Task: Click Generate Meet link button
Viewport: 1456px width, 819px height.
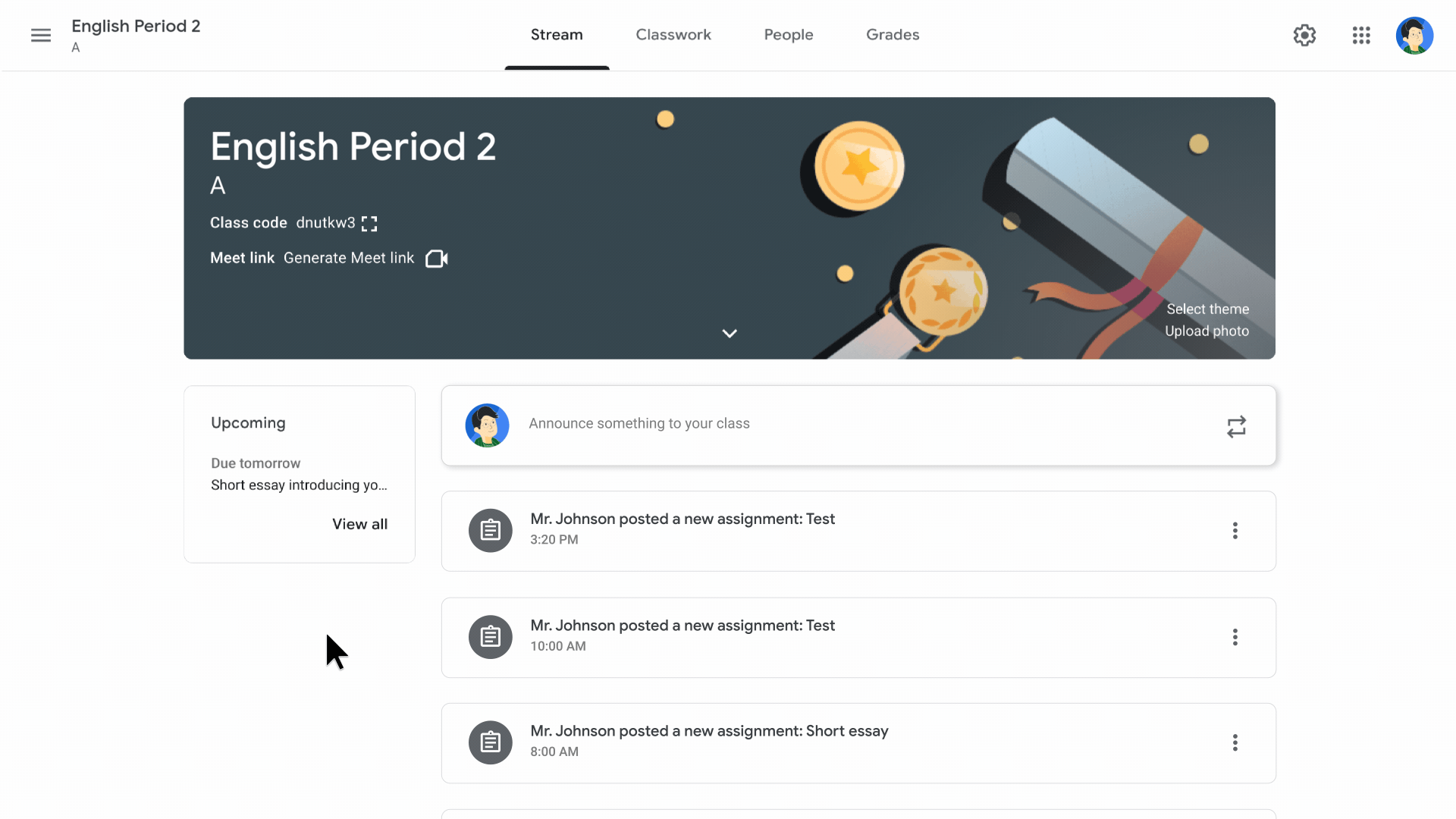Action: 348,258
